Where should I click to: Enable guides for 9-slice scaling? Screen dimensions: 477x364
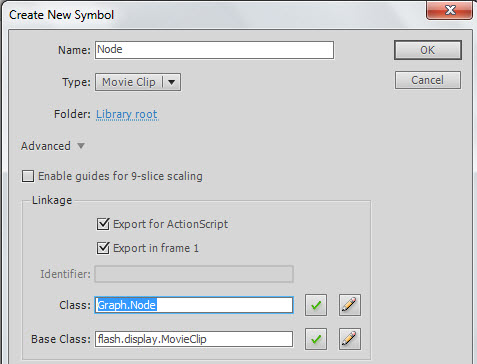tap(28, 176)
